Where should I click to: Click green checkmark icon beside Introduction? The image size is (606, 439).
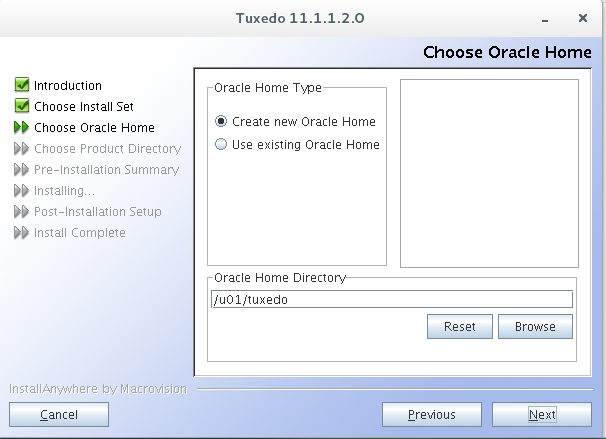pos(22,85)
